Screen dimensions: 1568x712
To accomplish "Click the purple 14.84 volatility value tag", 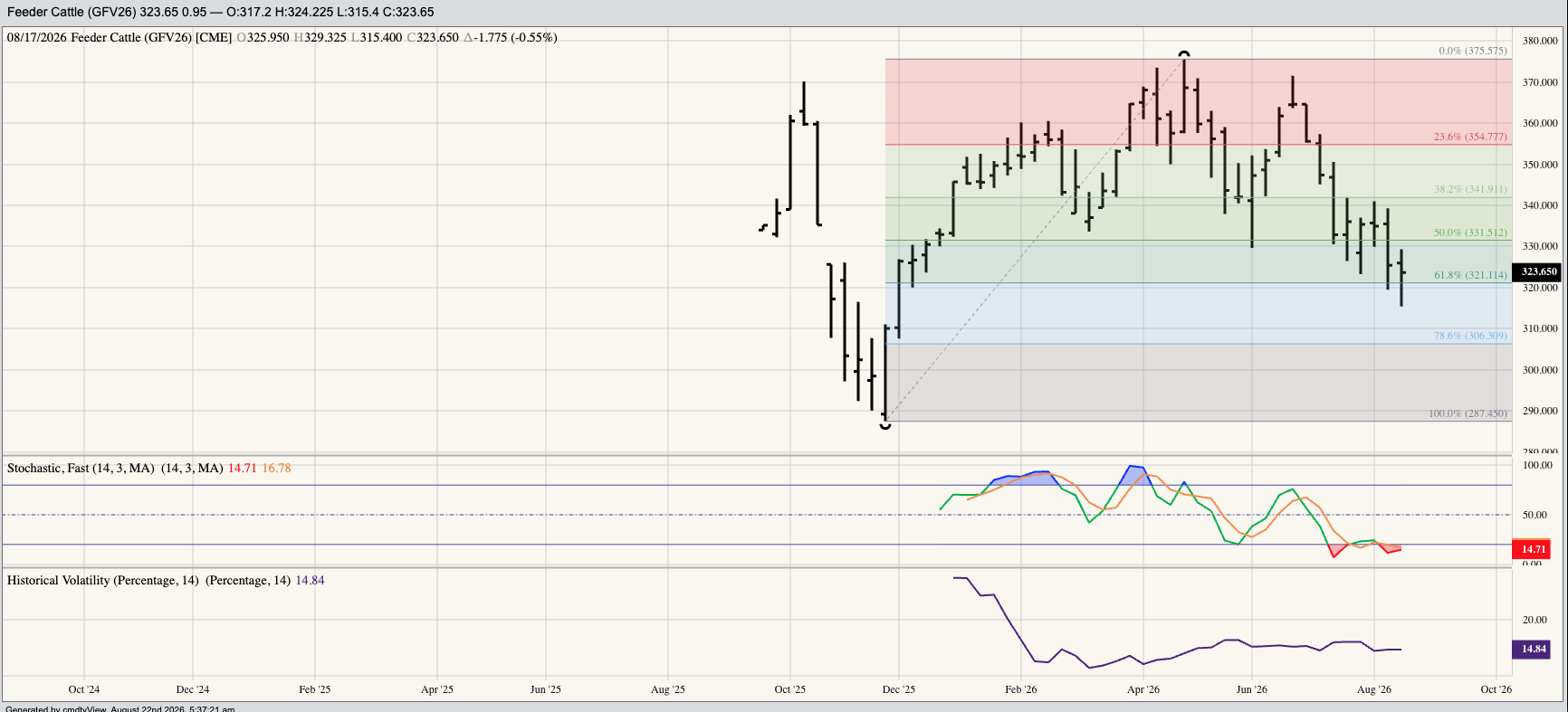I will [x=1532, y=649].
